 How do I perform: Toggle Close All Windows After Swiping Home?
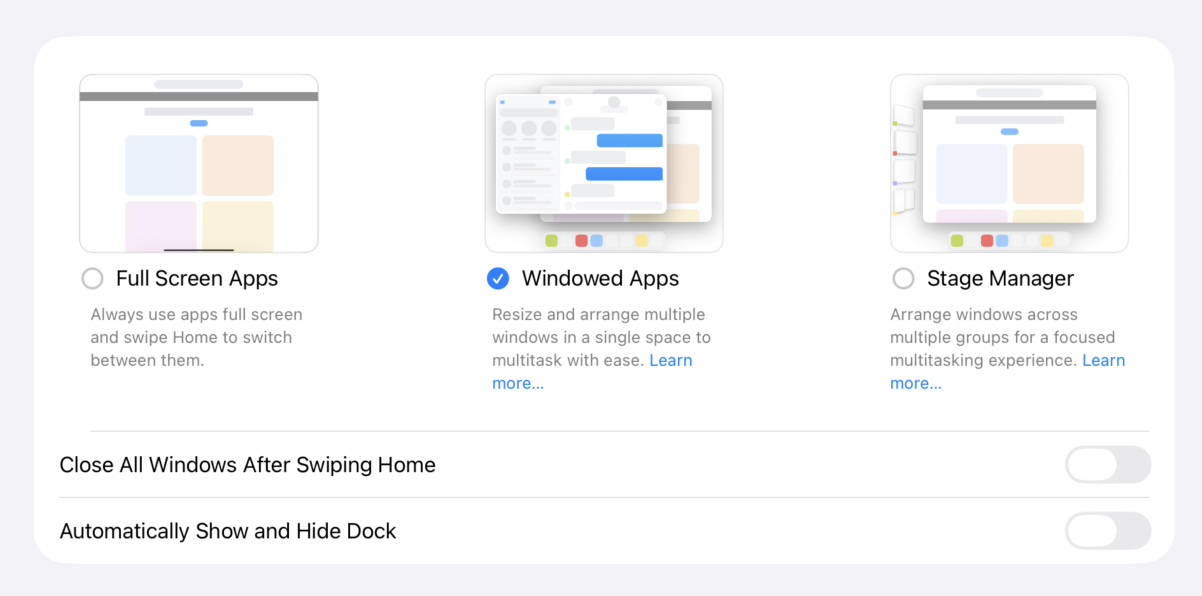1108,465
